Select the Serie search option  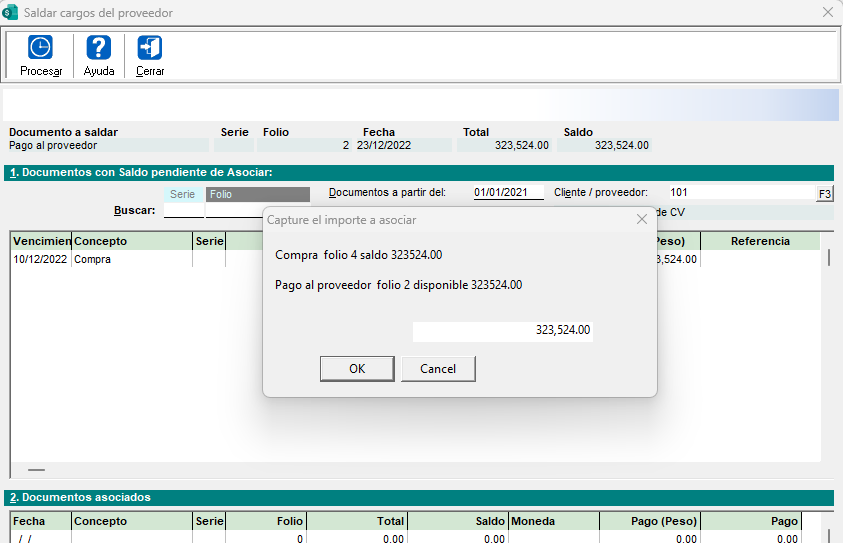pos(183,194)
